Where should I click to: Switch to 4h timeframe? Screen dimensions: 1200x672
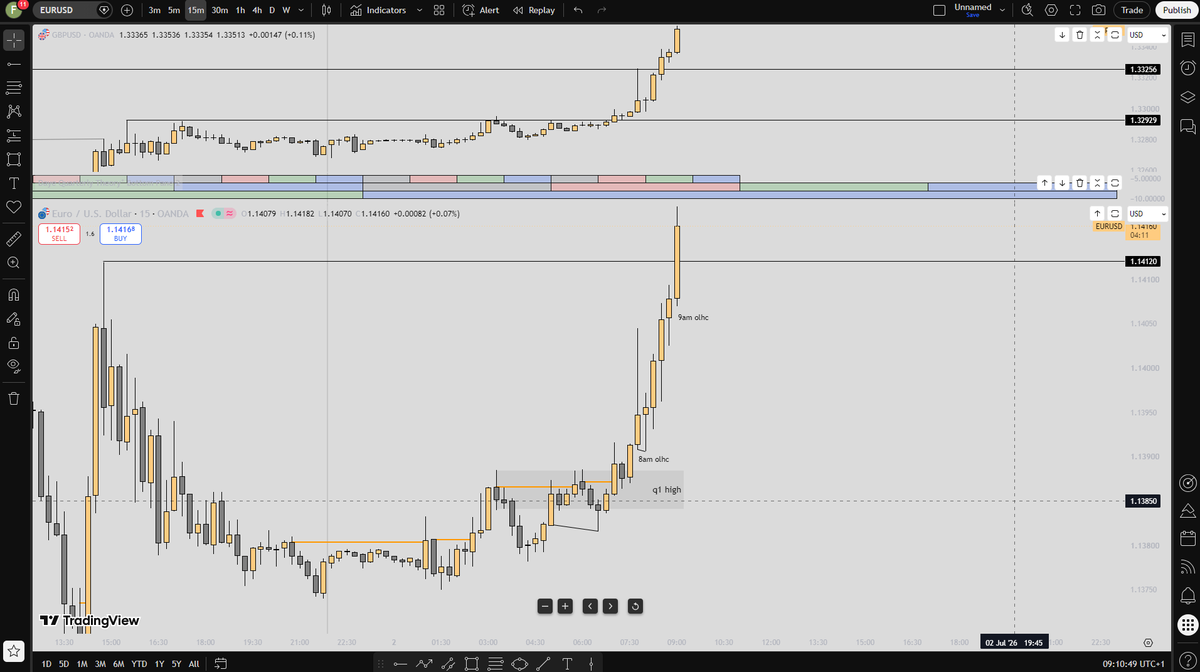[x=257, y=10]
